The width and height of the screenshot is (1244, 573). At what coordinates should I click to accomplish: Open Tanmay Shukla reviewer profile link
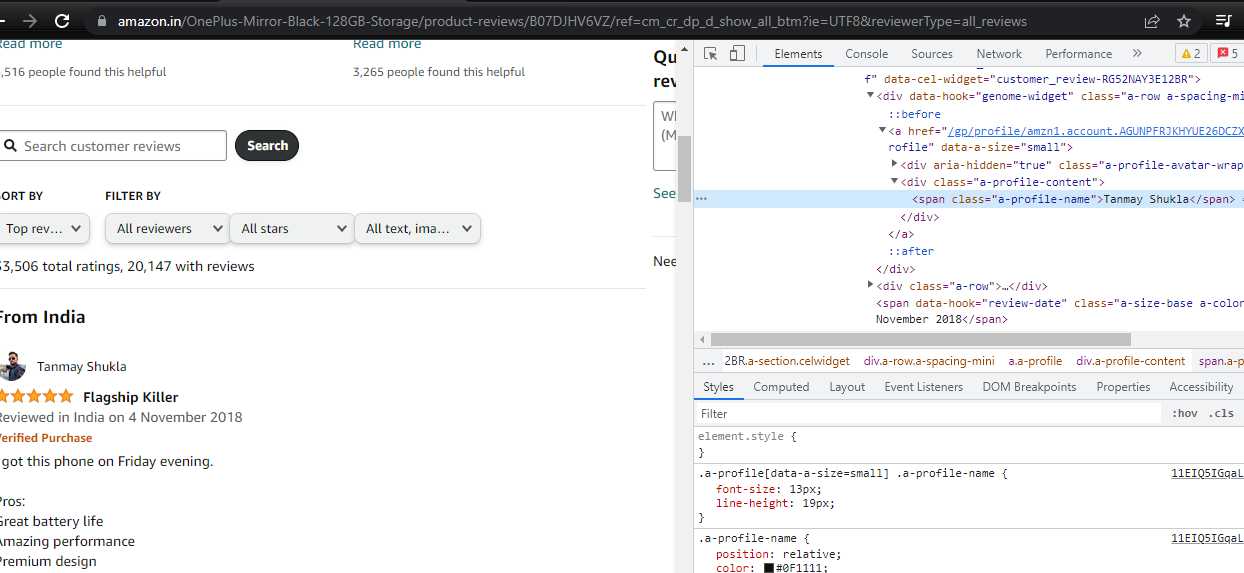(82, 367)
